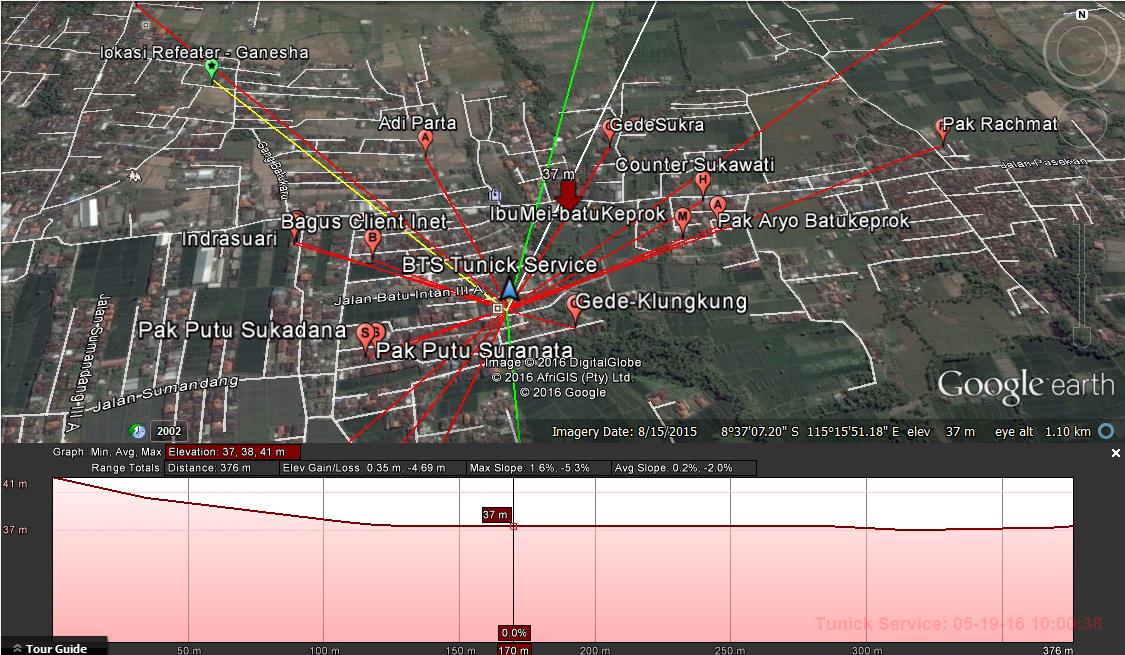
Task: Click the N on the compass ring
Action: [x=1081, y=14]
